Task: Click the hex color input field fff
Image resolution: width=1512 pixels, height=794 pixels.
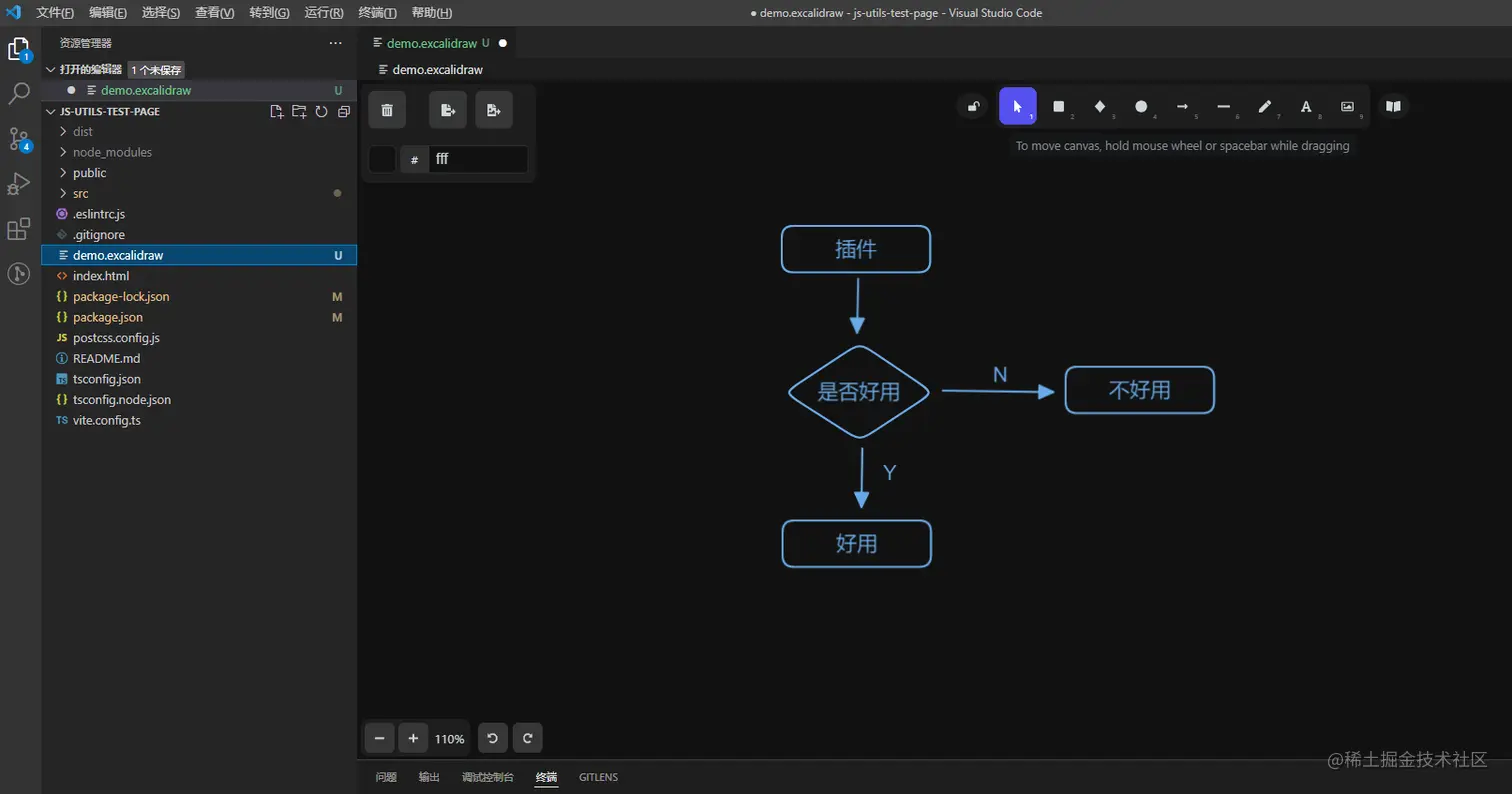Action: point(478,159)
